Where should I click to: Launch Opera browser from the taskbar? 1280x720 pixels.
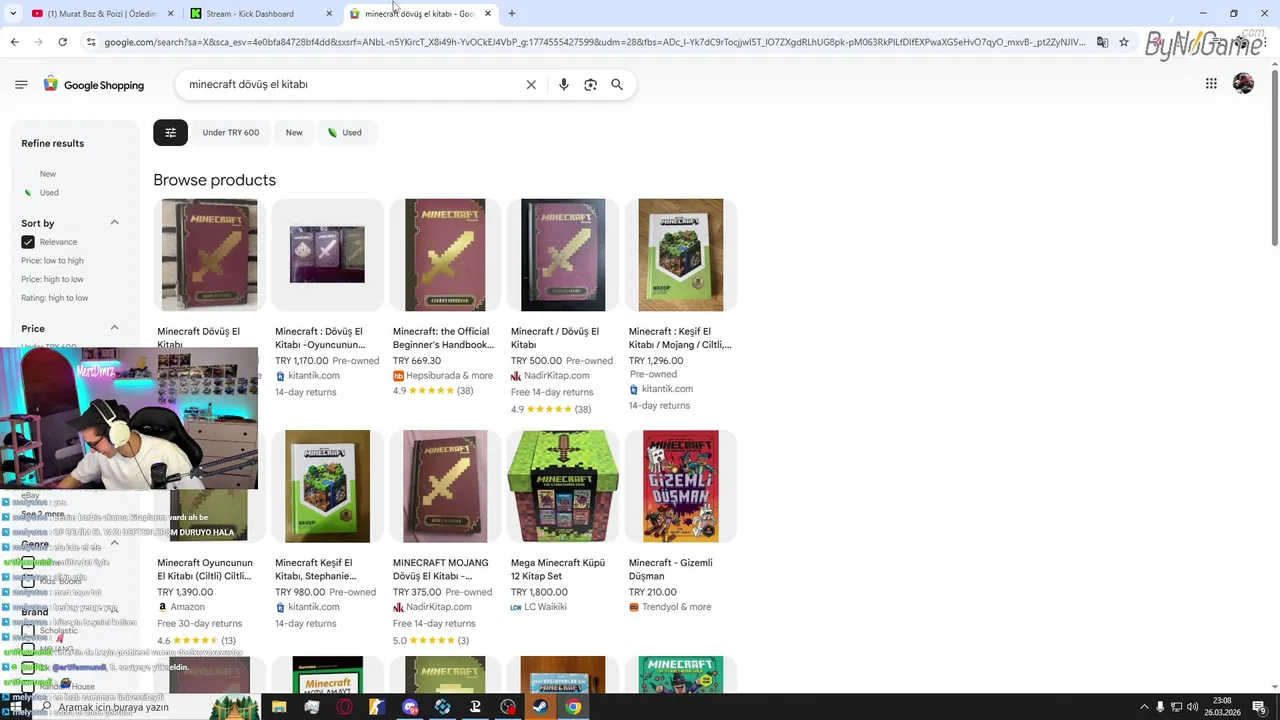345,707
